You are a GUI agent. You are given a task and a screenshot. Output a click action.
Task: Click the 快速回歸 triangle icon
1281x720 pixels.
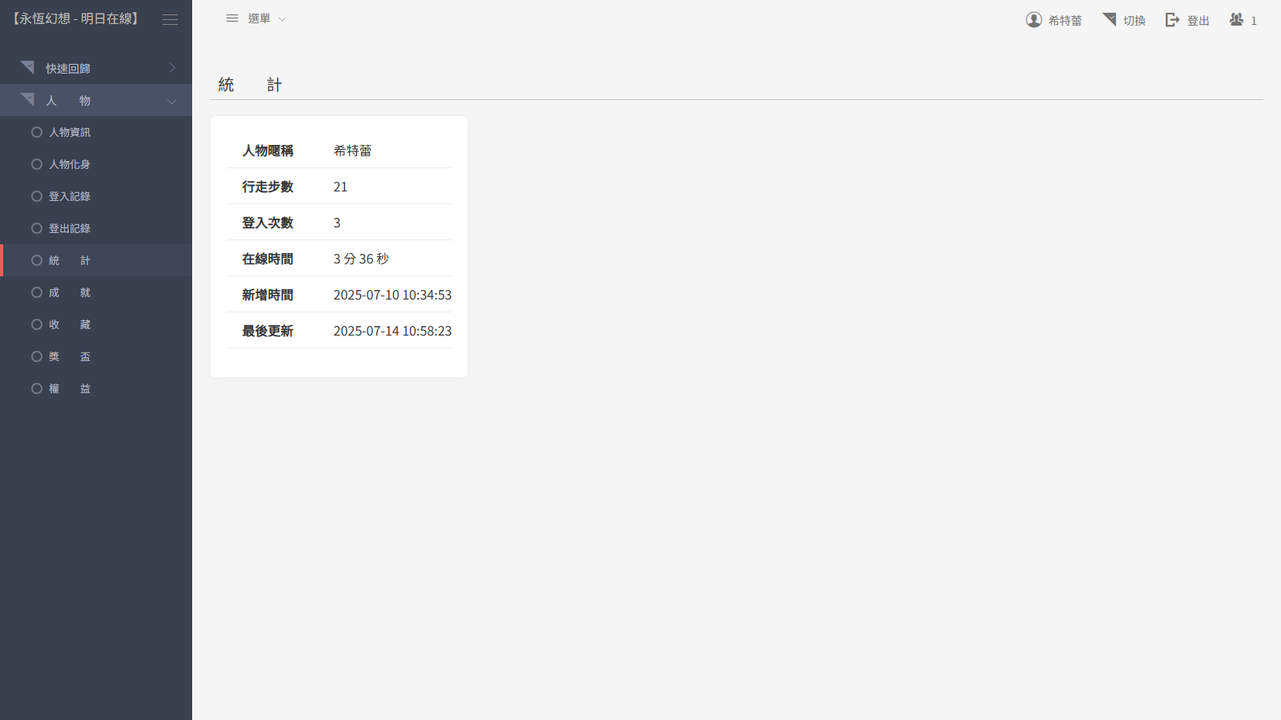pos(27,68)
